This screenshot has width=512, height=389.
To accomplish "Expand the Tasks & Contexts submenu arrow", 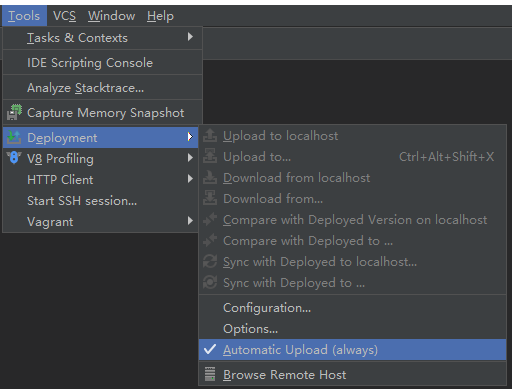I will (x=190, y=37).
